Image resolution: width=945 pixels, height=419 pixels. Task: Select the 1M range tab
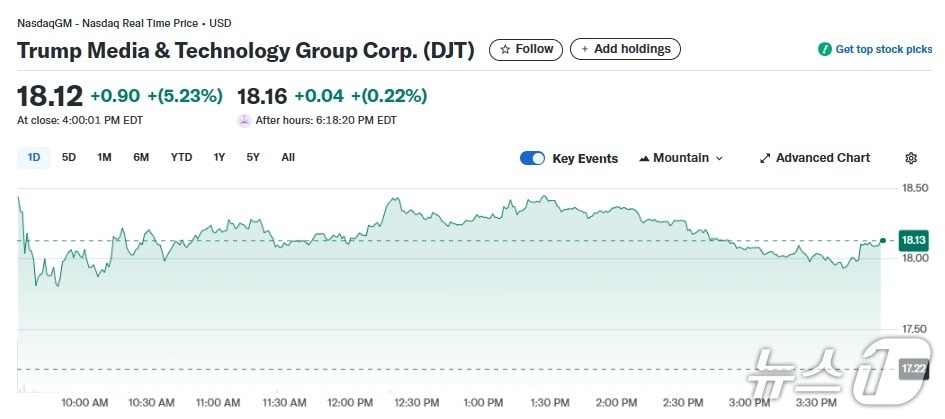click(104, 157)
